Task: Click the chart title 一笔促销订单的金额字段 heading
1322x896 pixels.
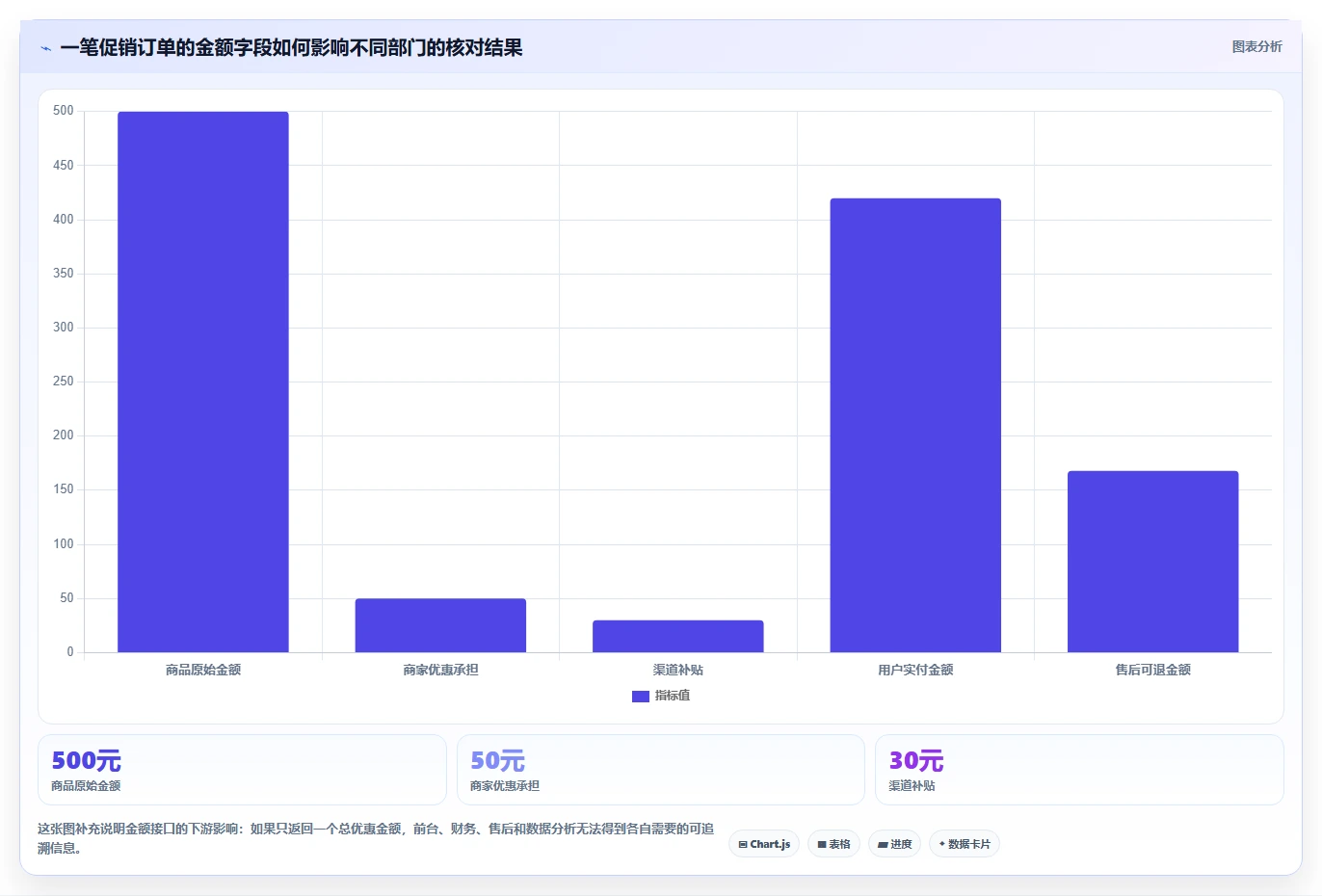Action: point(291,47)
